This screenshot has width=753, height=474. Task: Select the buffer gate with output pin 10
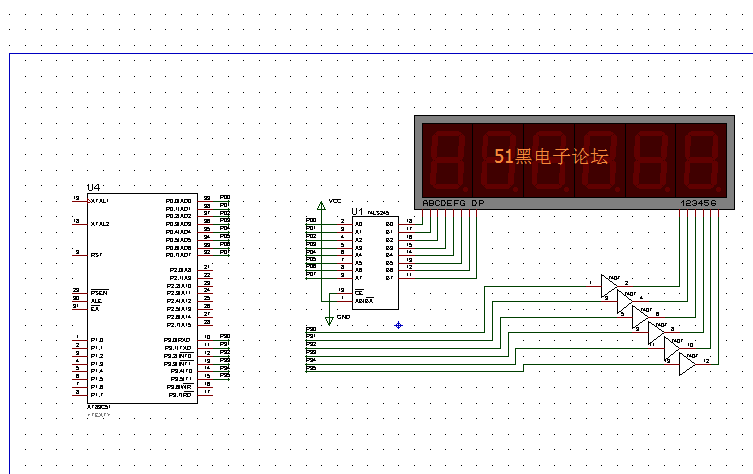(x=672, y=349)
